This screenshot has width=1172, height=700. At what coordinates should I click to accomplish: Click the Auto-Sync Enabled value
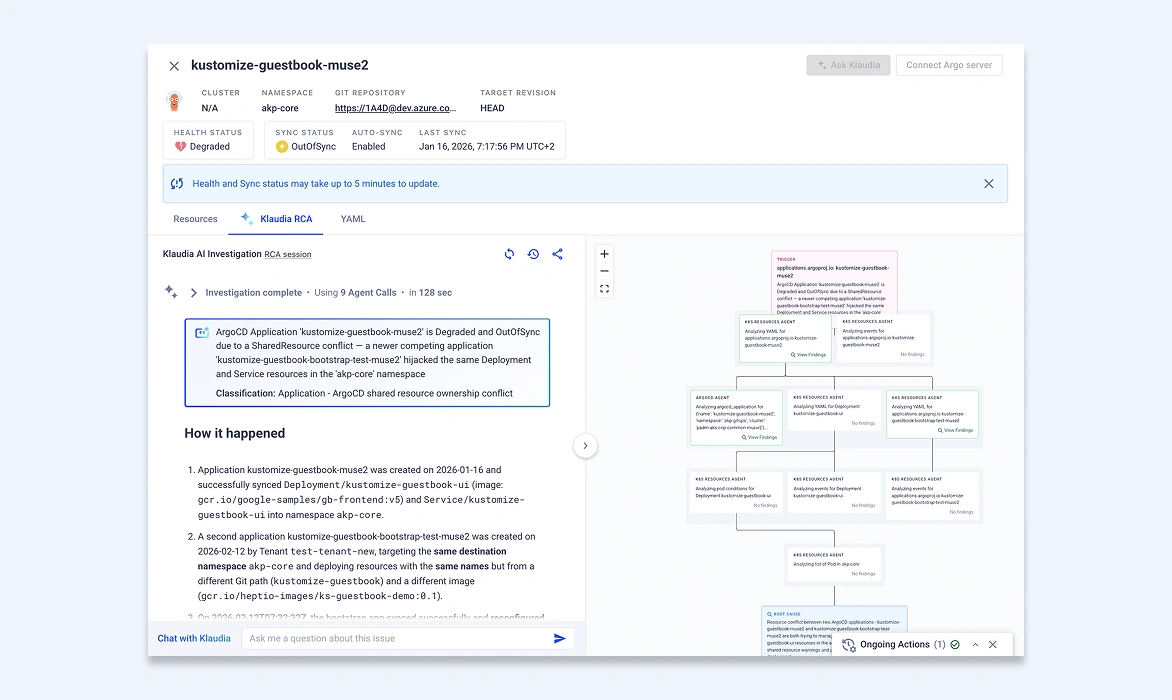coord(368,146)
